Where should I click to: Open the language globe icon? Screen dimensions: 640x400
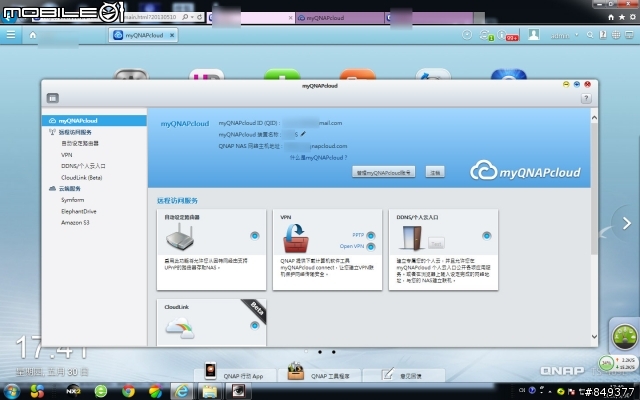click(x=616, y=35)
